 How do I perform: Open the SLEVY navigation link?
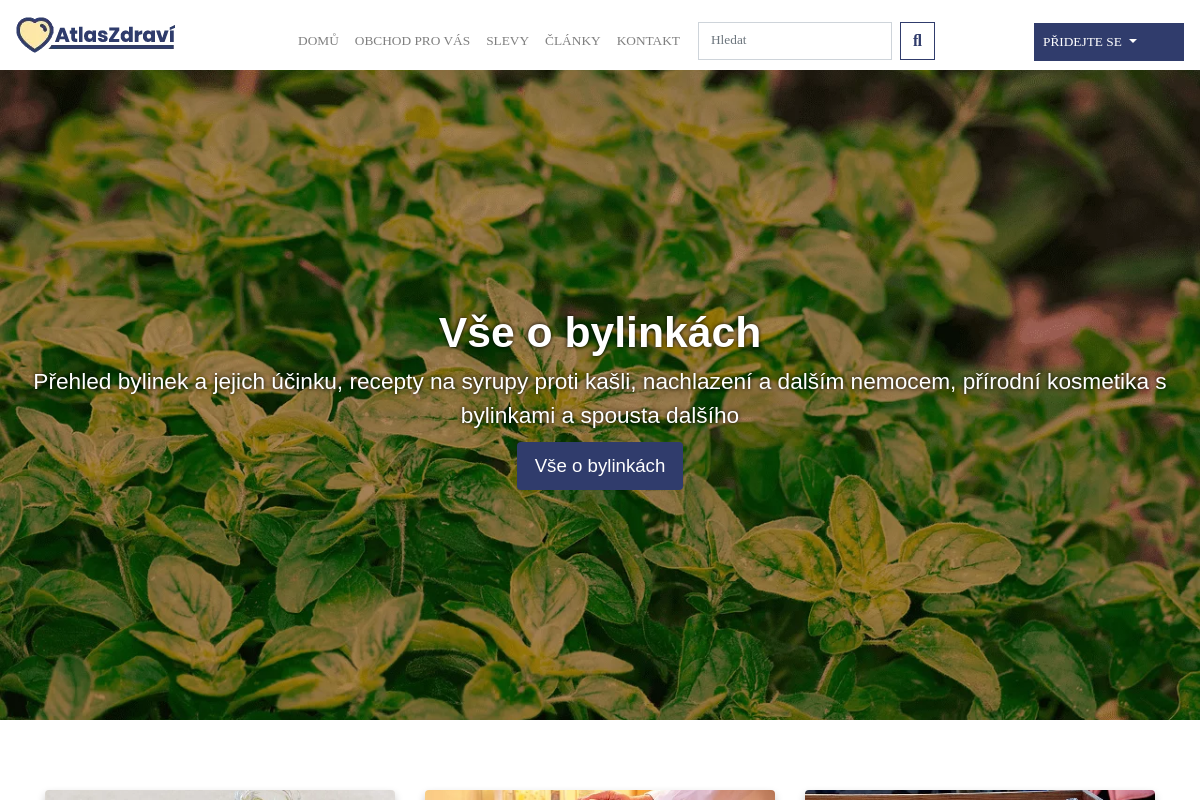pyautogui.click(x=507, y=41)
